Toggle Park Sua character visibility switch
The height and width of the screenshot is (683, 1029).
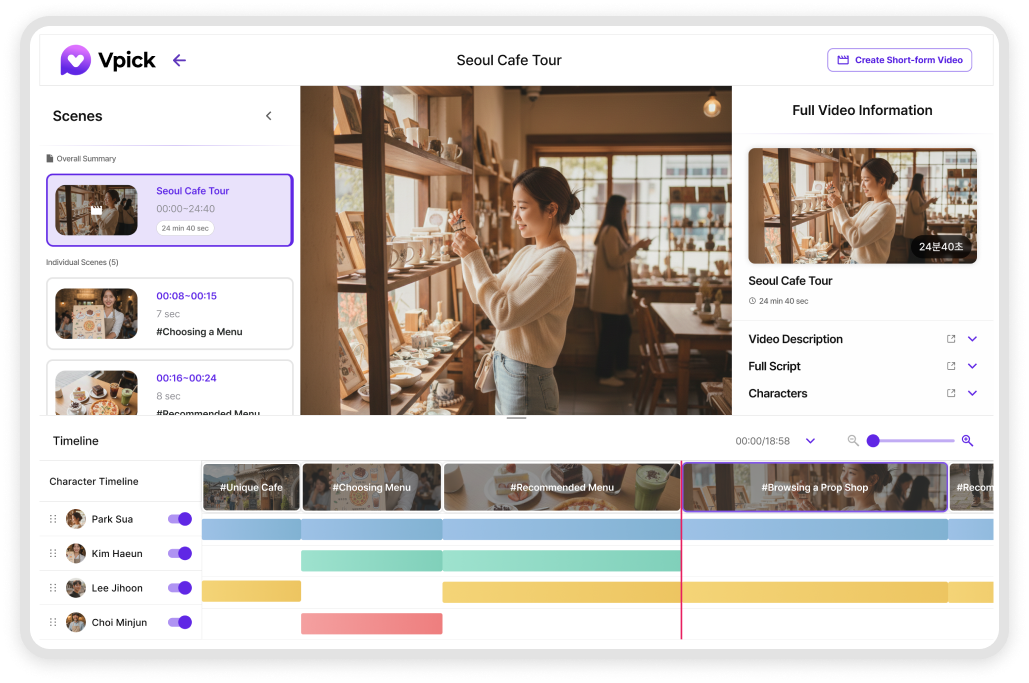tap(180, 519)
